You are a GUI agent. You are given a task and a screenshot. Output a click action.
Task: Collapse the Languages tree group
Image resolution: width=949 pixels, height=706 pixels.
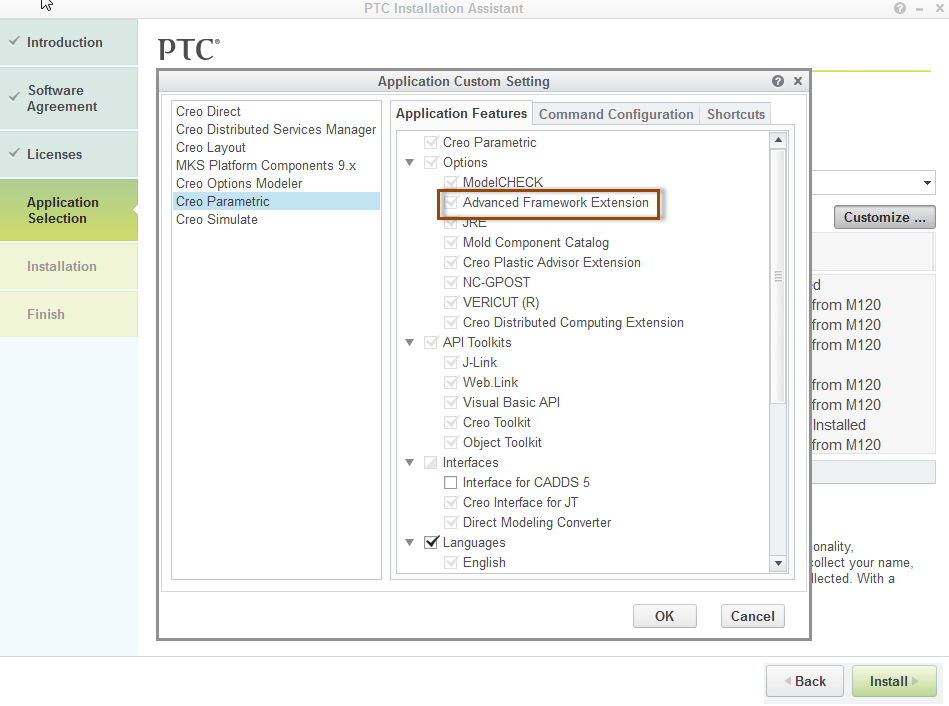pyautogui.click(x=410, y=543)
